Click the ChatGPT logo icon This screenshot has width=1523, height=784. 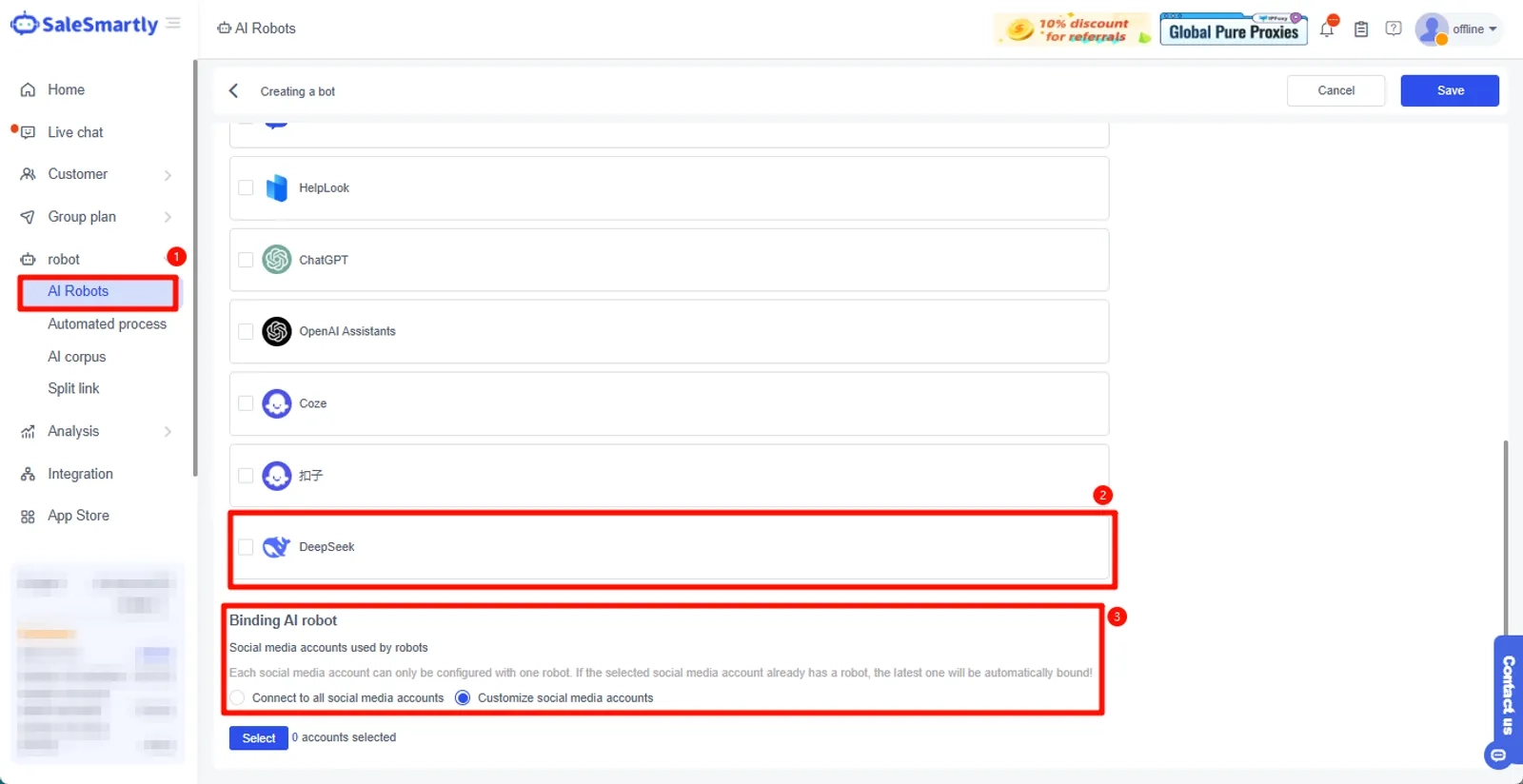tap(277, 259)
